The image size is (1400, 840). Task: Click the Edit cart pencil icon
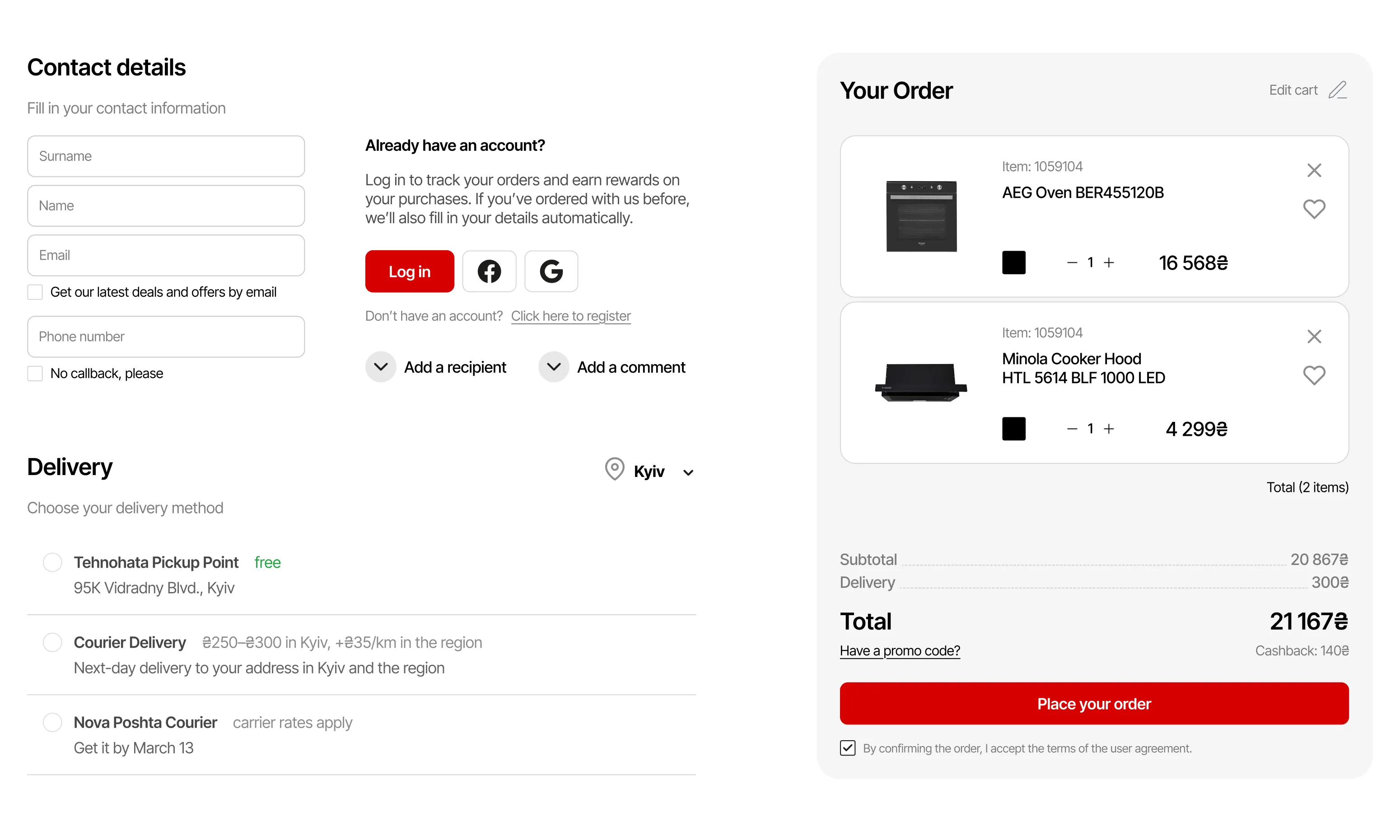tap(1338, 90)
